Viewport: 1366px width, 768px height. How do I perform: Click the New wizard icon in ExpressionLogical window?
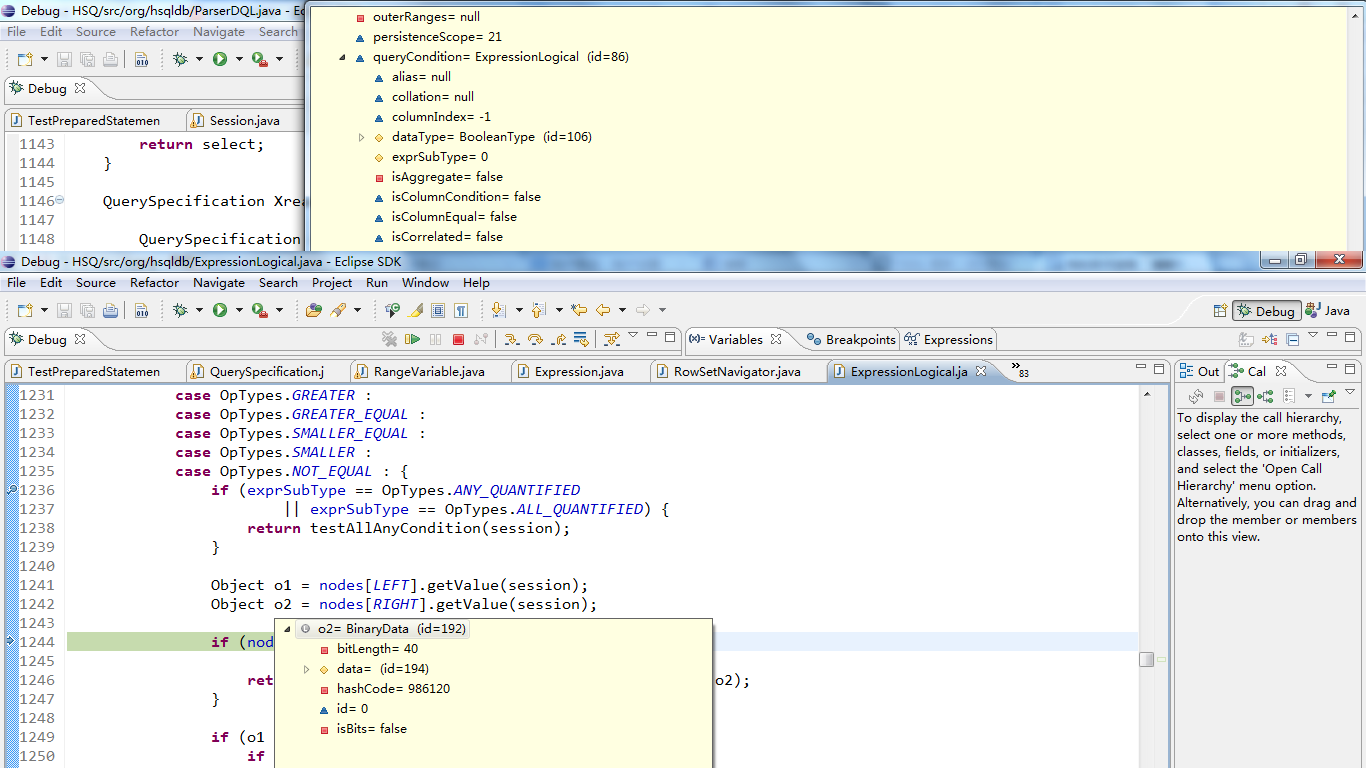click(24, 310)
